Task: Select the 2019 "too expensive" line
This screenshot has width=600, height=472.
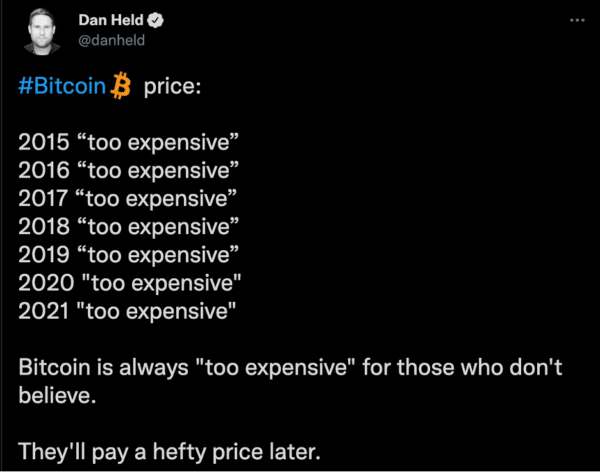Action: pos(129,255)
